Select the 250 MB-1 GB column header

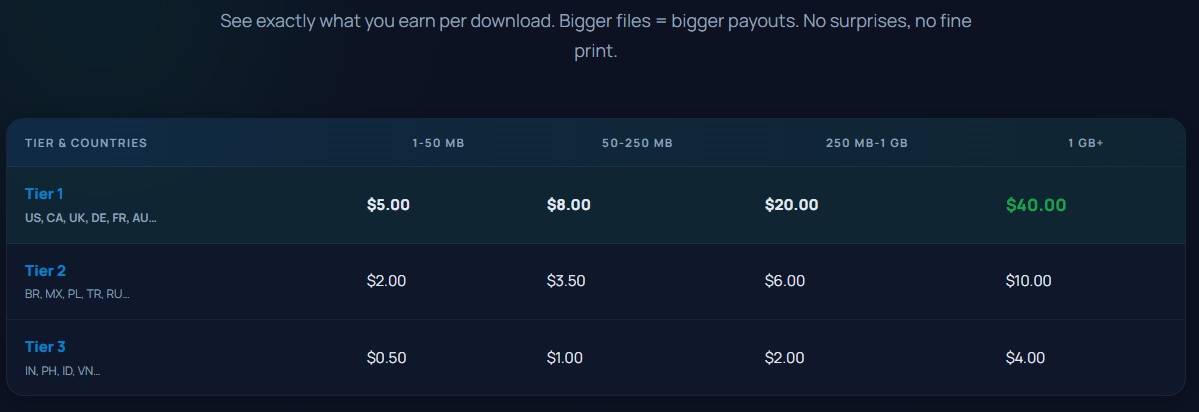click(x=866, y=143)
